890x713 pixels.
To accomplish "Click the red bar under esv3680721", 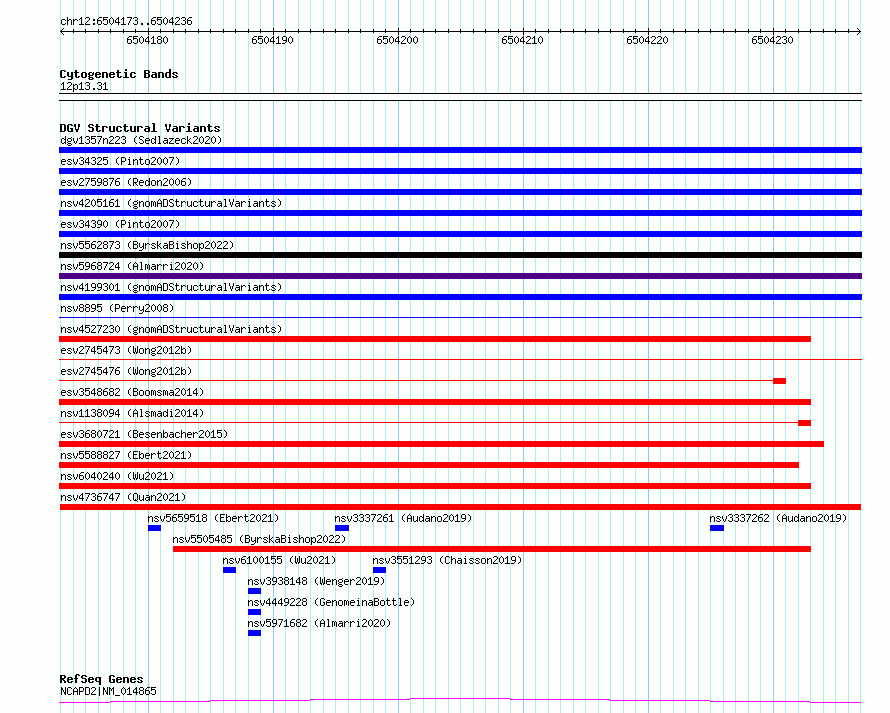I will tap(442, 444).
